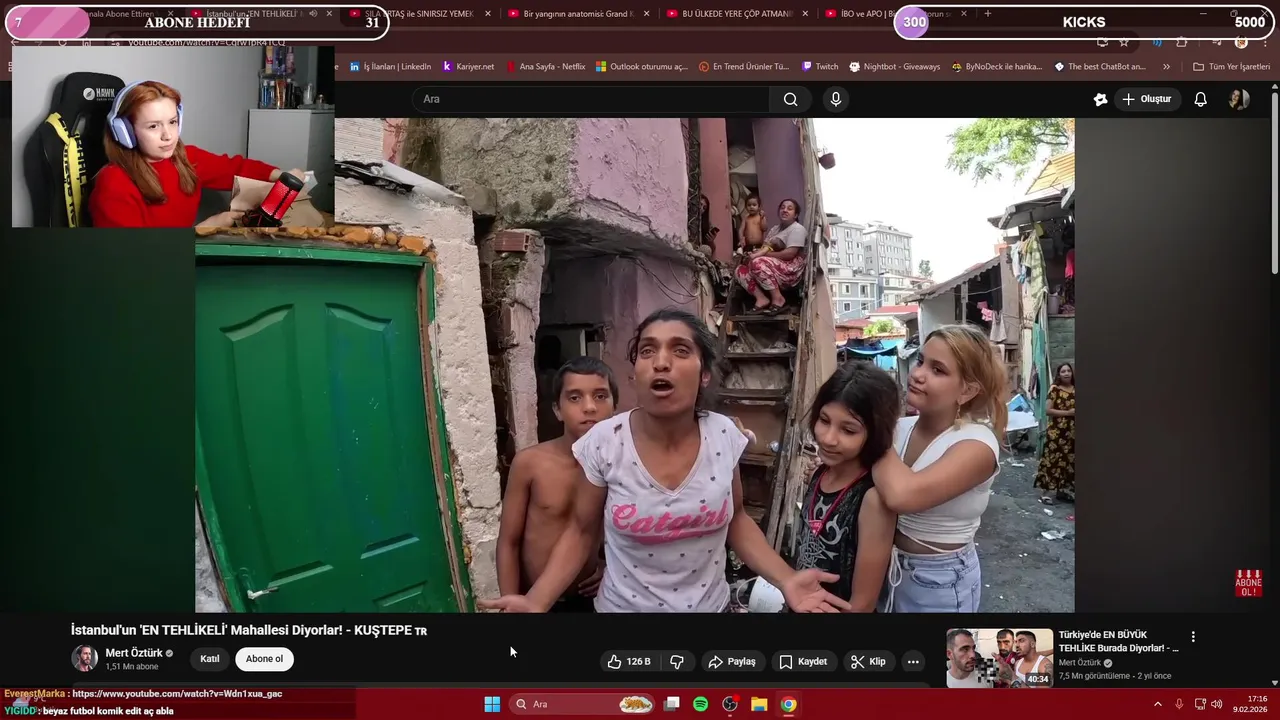
Task: Click the Katıl join button
Action: pos(210,659)
